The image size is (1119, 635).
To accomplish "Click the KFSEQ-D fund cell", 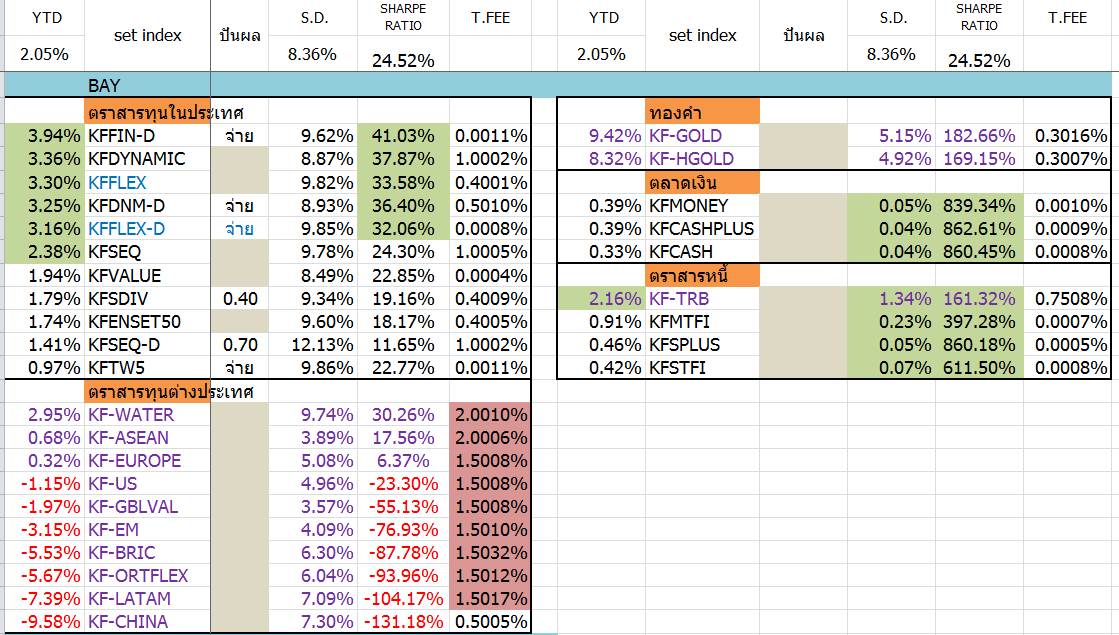I will point(147,345).
